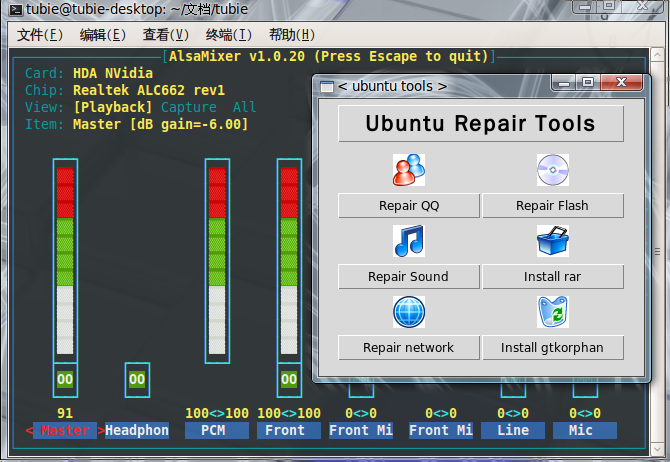Click the [Playback] view option
Image resolution: width=670 pixels, height=462 pixels.
click(x=113, y=107)
